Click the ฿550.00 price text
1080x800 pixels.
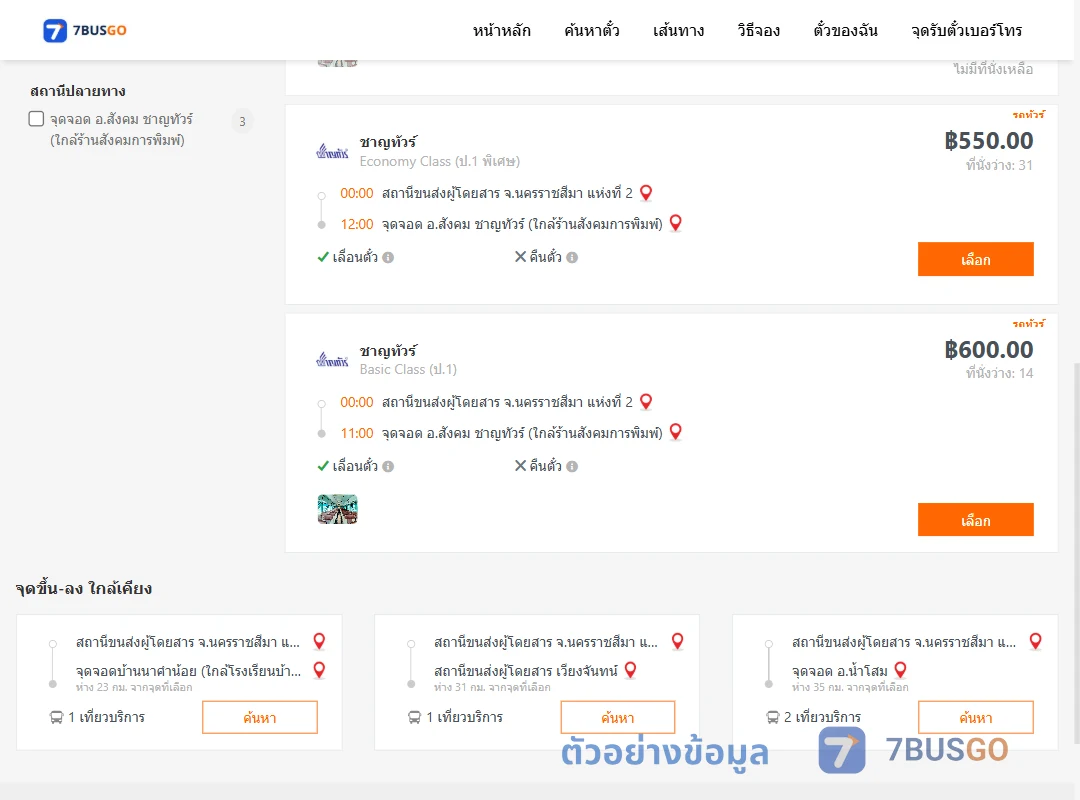click(x=988, y=141)
